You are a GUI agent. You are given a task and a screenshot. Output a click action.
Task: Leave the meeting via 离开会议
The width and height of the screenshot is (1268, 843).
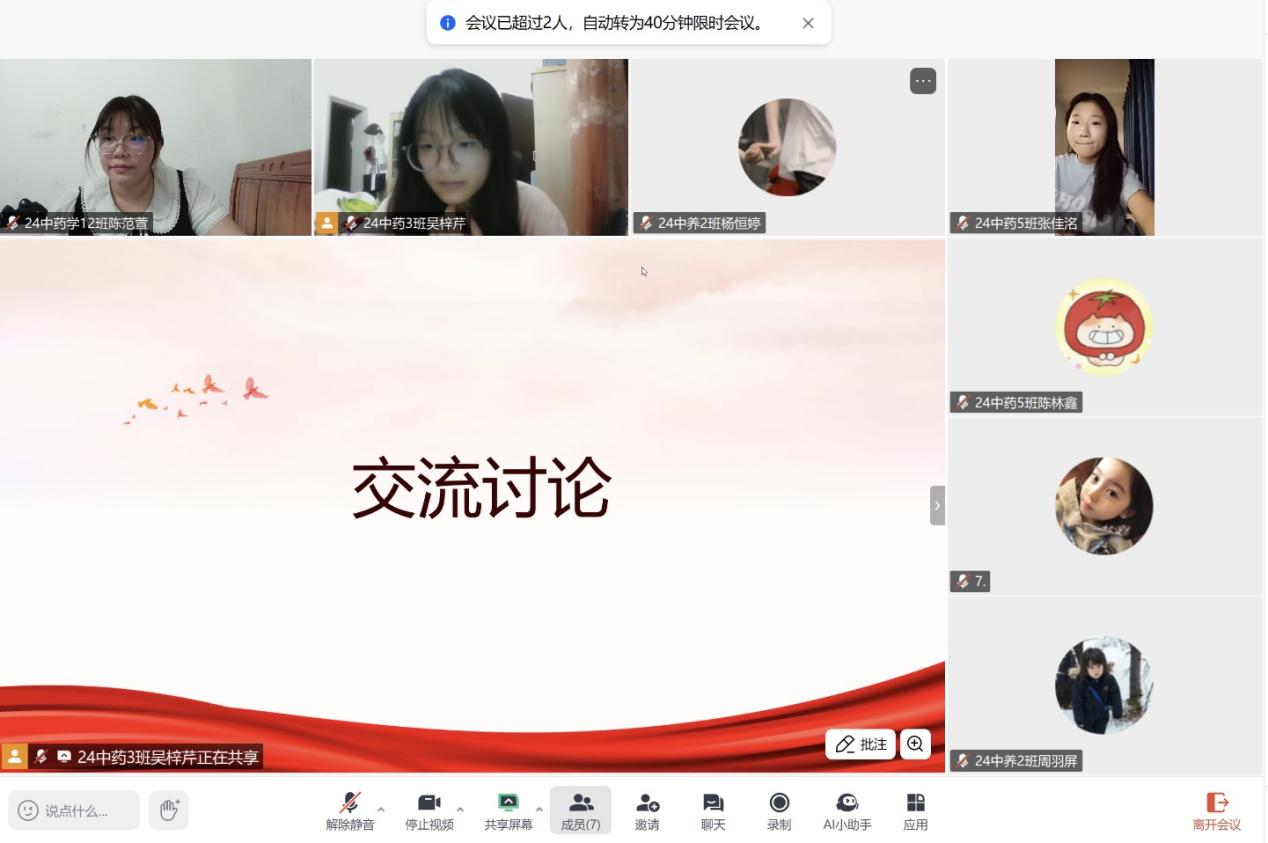1216,810
